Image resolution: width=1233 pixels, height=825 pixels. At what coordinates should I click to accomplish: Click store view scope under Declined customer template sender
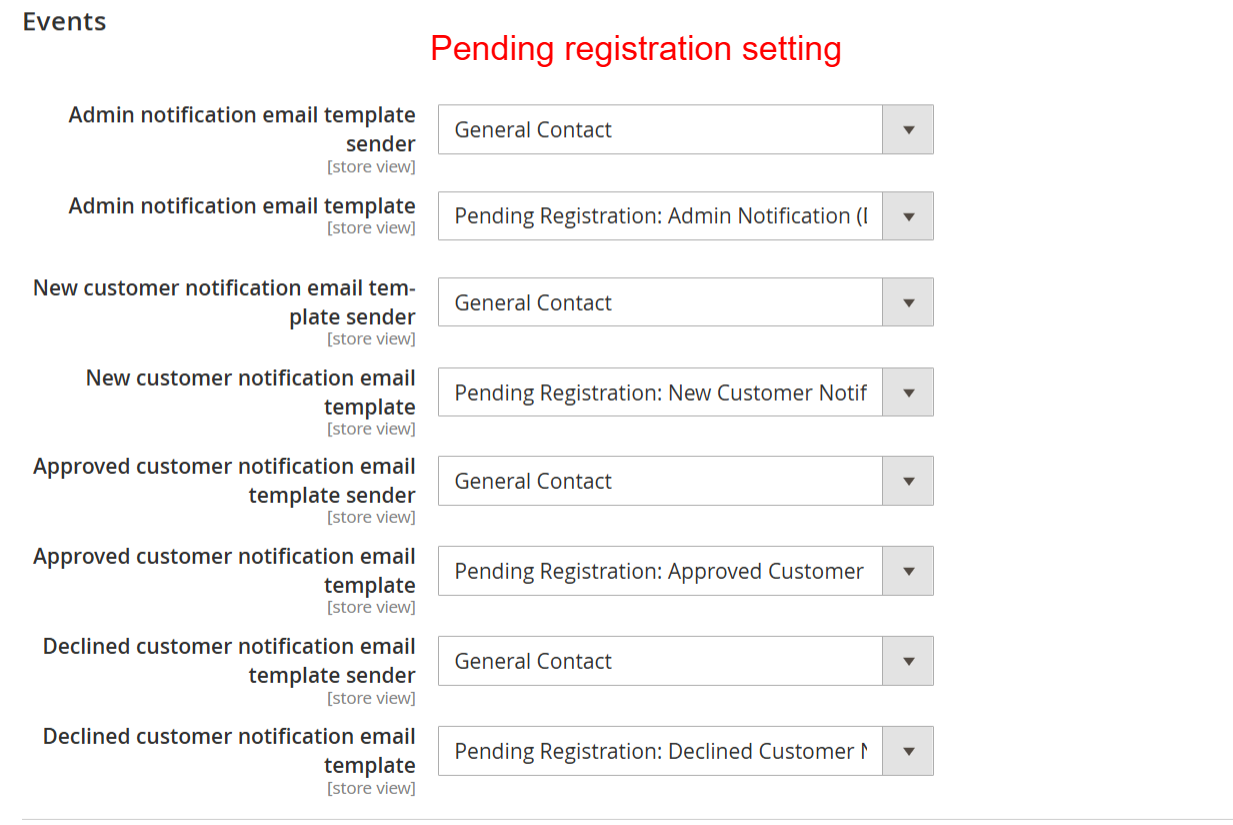pyautogui.click(x=371, y=698)
